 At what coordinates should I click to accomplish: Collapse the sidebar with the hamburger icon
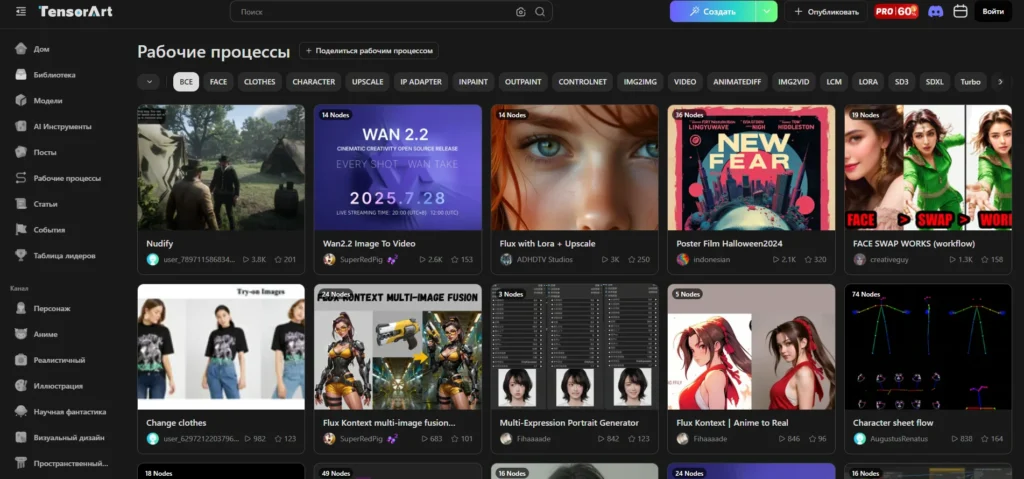[x=21, y=11]
